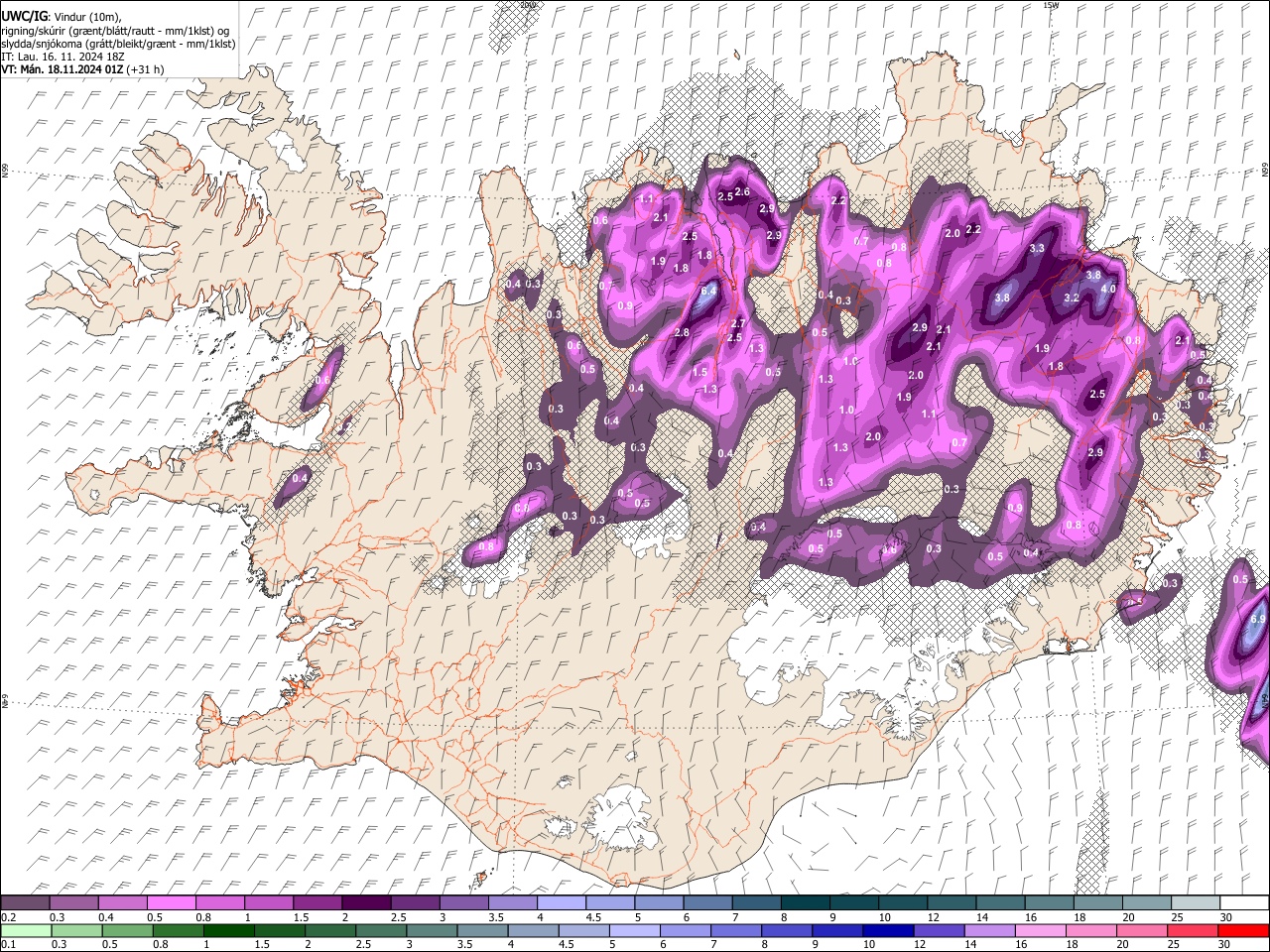Click the '0.1' label under the lower legend
The width and height of the screenshot is (1270, 952).
pos(8,944)
